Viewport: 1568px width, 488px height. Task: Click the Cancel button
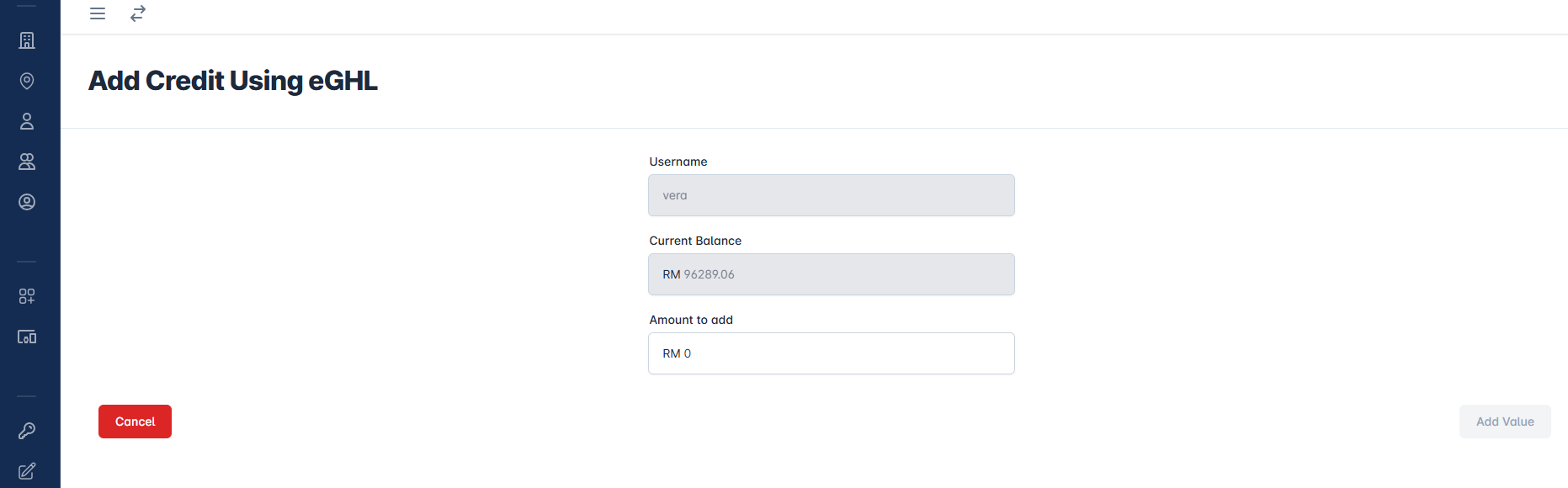pyautogui.click(x=135, y=422)
